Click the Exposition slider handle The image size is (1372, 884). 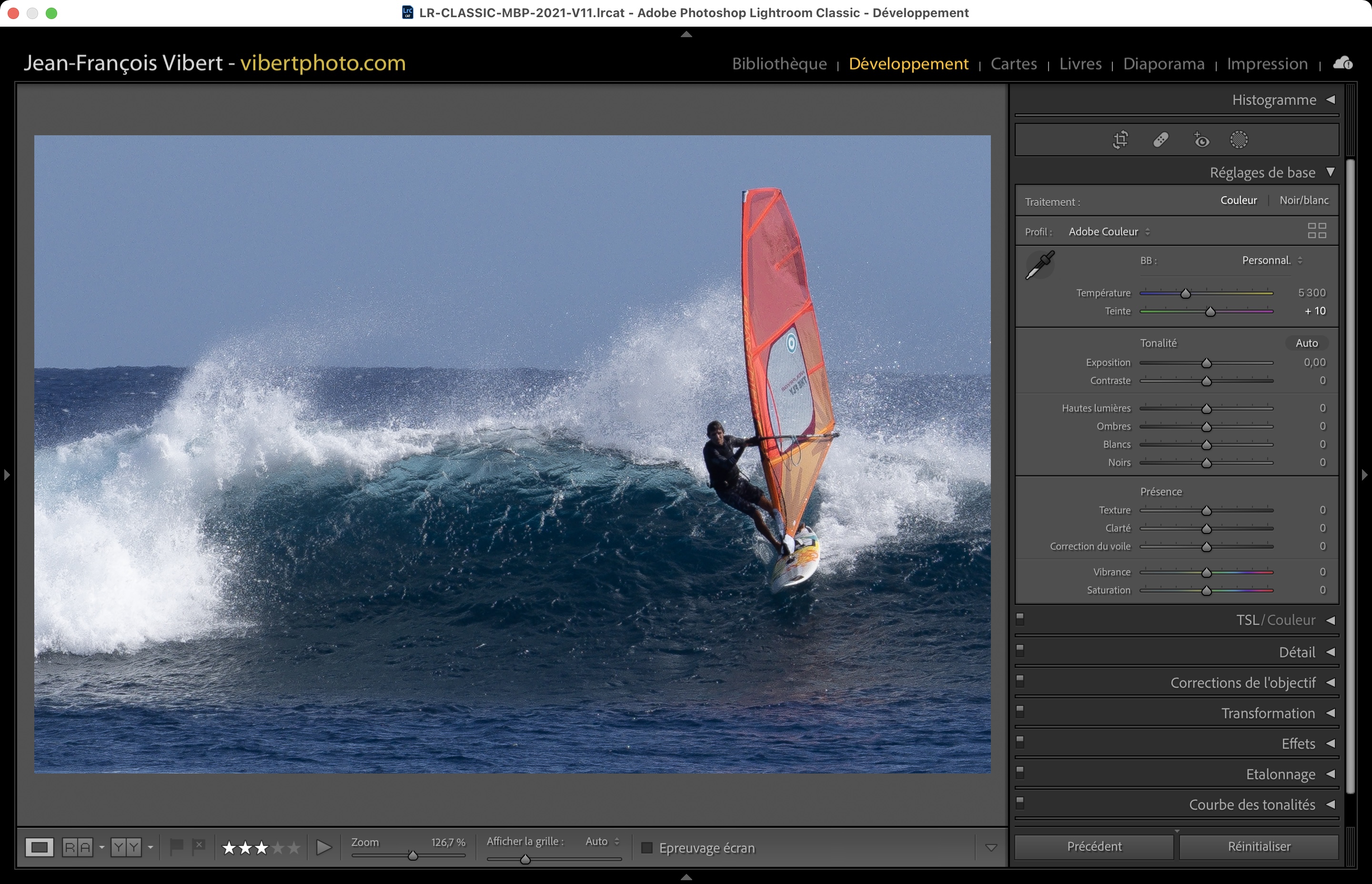tap(1206, 363)
